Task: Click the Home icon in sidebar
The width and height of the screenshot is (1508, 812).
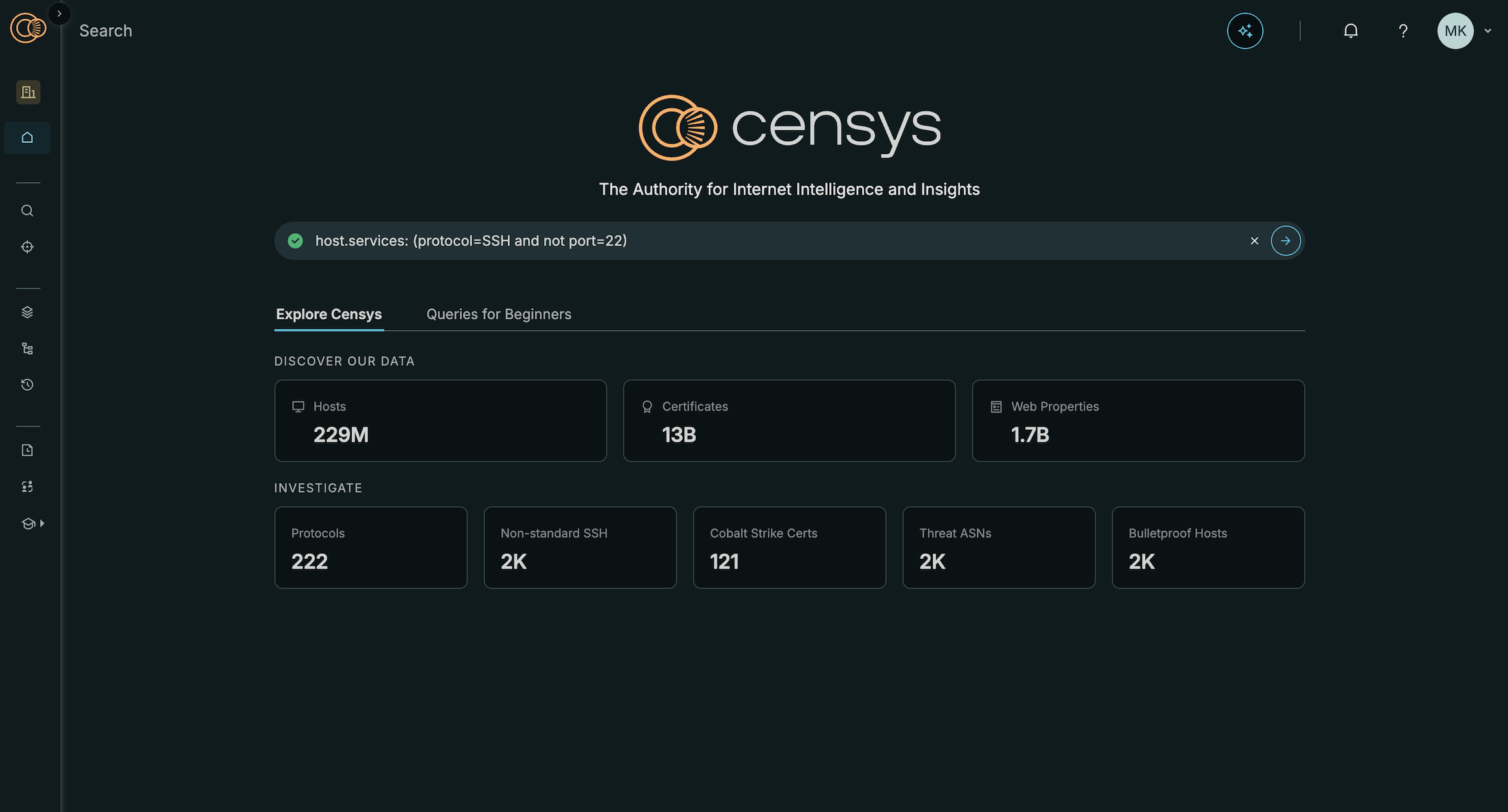Action: (x=27, y=137)
